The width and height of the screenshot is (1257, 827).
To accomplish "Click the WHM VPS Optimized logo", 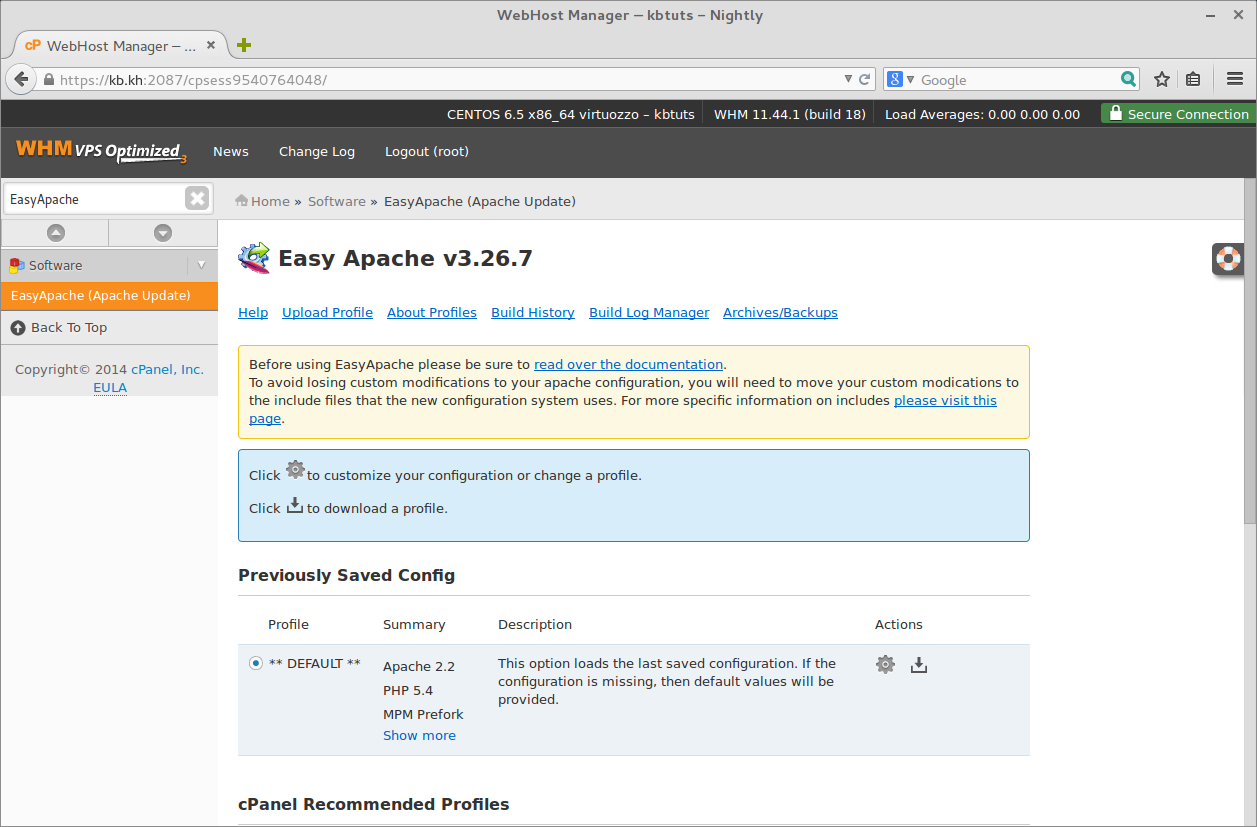I will pos(102,151).
